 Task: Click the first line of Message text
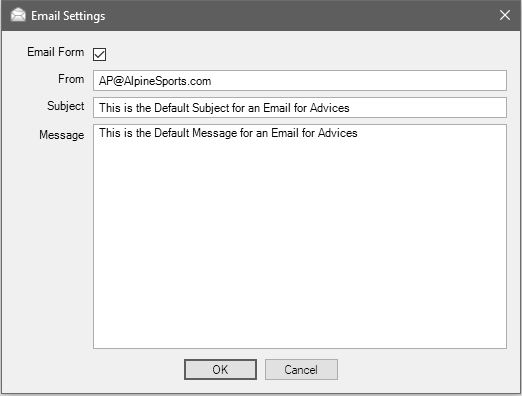coord(228,133)
